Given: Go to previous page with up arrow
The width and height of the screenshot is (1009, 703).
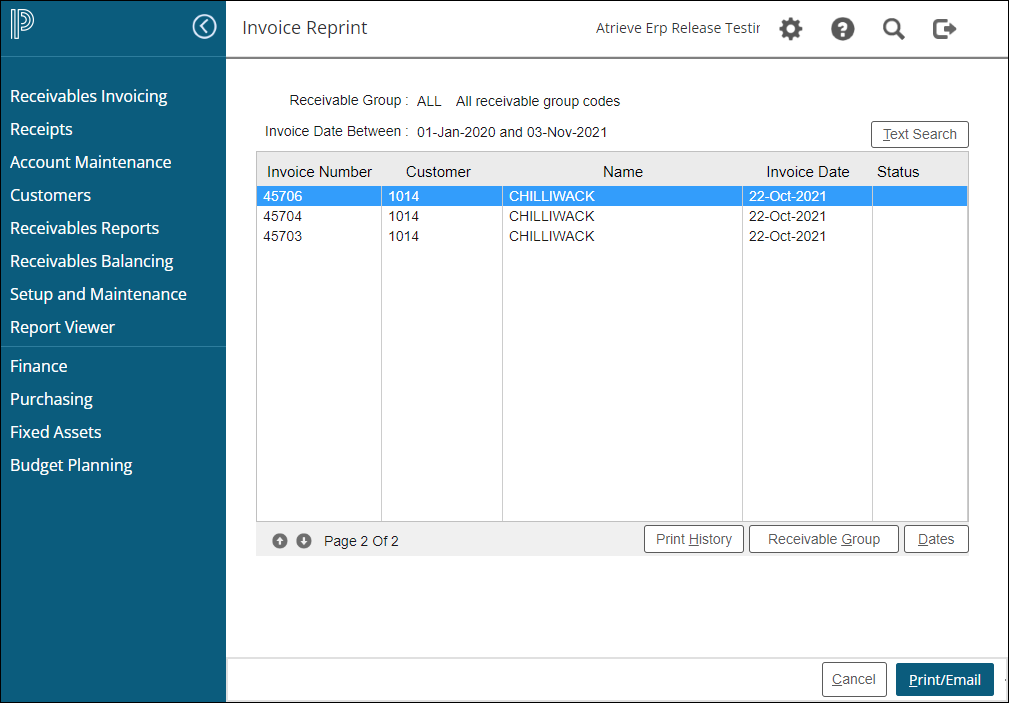Looking at the screenshot, I should click(280, 541).
